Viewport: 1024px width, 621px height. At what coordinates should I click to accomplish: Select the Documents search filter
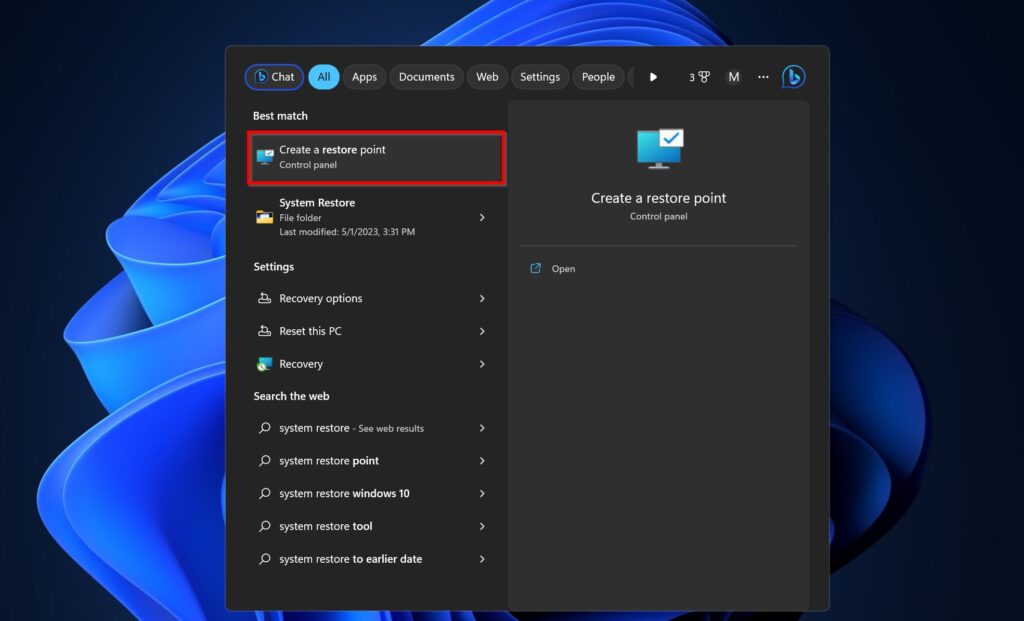click(426, 77)
